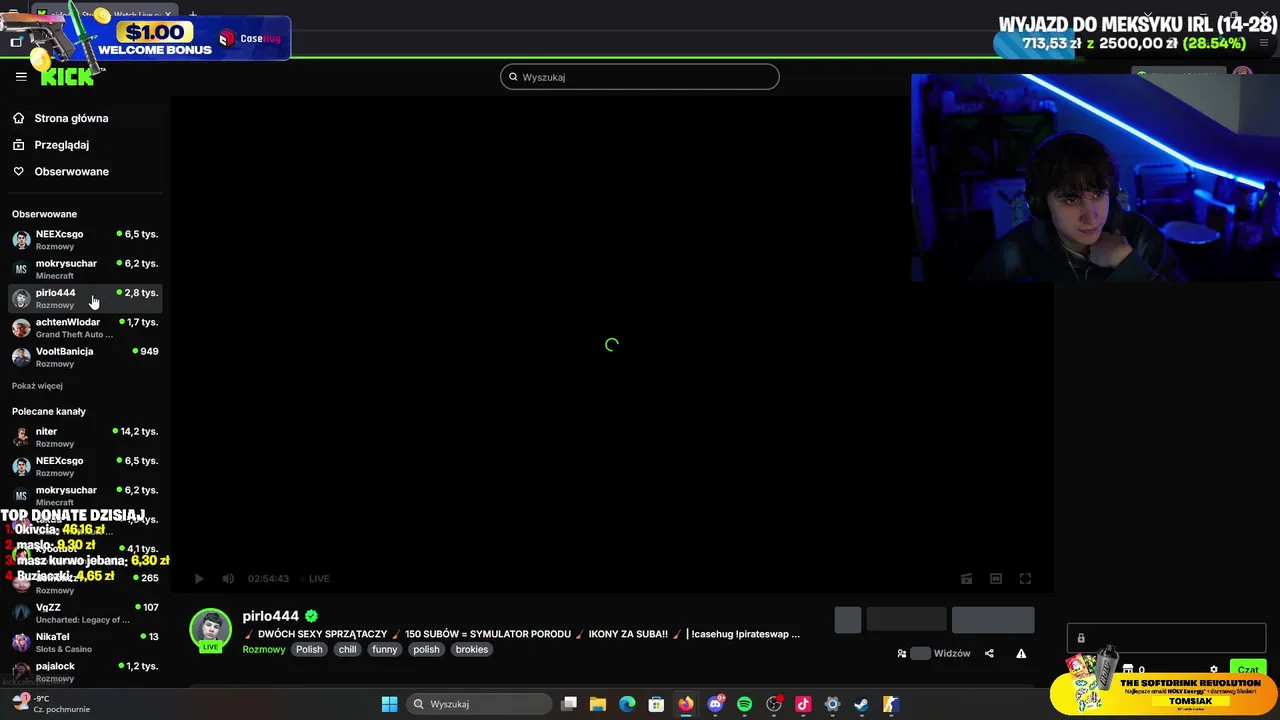The width and height of the screenshot is (1280, 720).
Task: Click the LIVE indicator in player bar
Action: click(x=315, y=579)
